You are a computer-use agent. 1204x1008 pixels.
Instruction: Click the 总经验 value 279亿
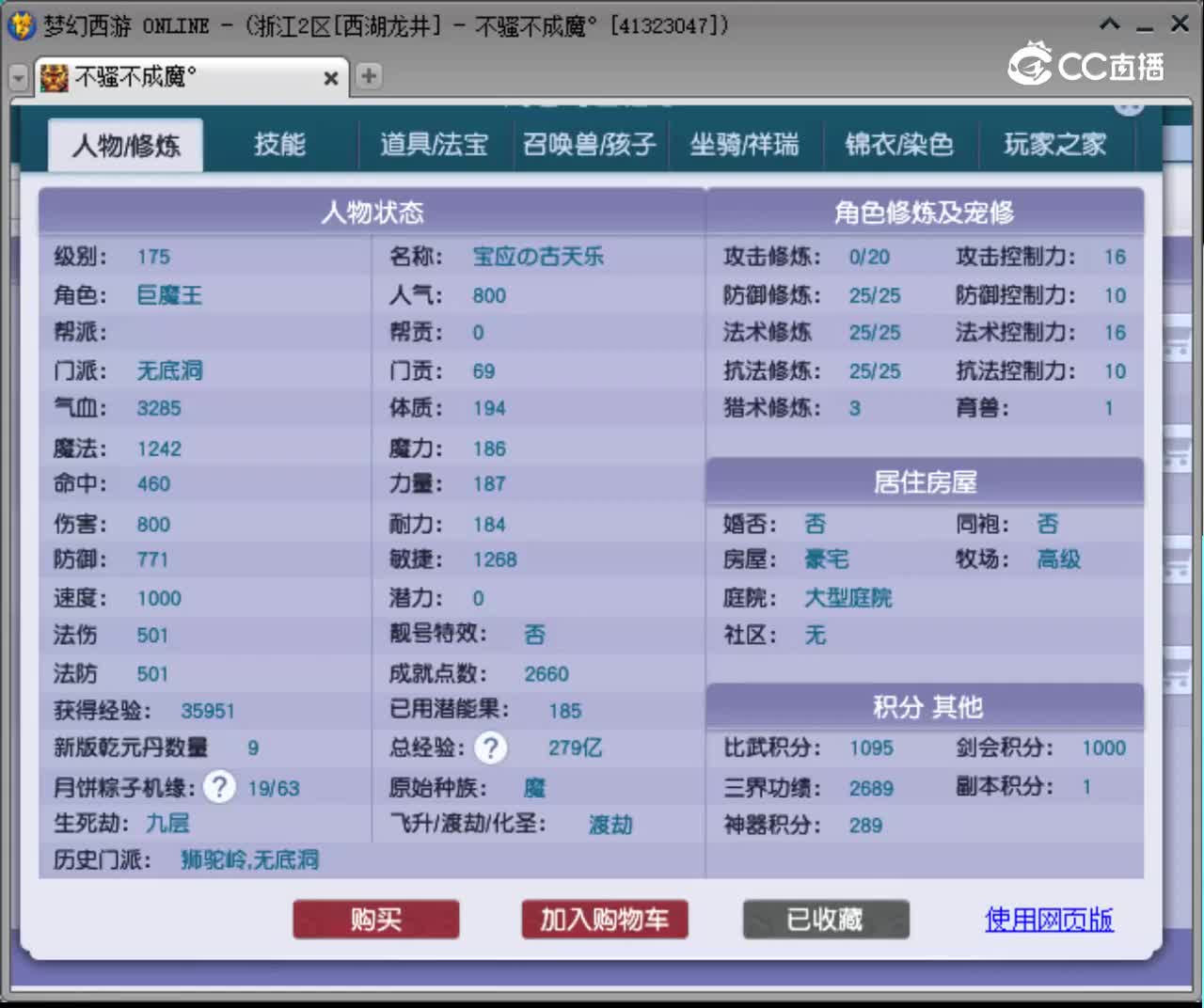tap(575, 748)
